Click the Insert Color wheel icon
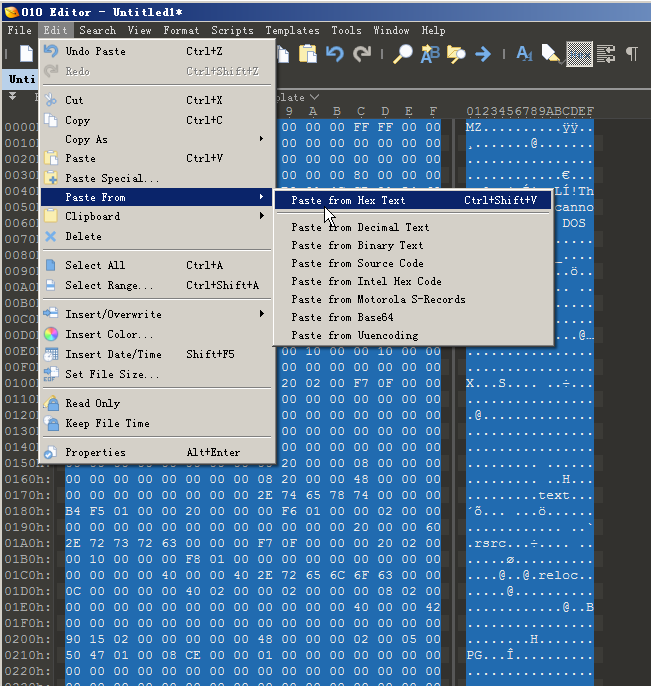Image resolution: width=651 pixels, height=686 pixels. pos(51,334)
